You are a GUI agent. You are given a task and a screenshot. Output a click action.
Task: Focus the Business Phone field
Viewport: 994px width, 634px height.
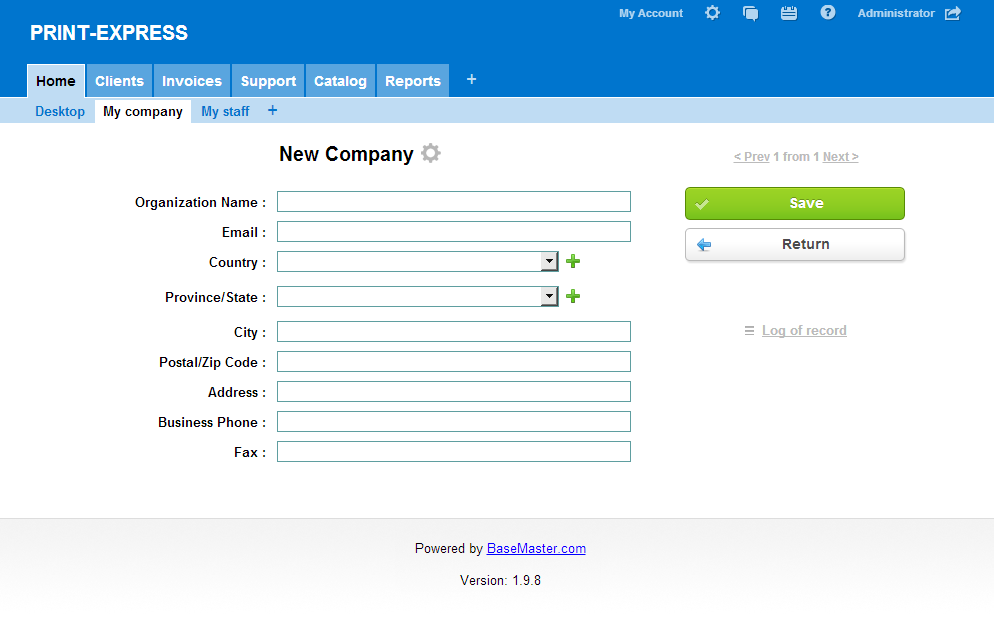(x=454, y=422)
